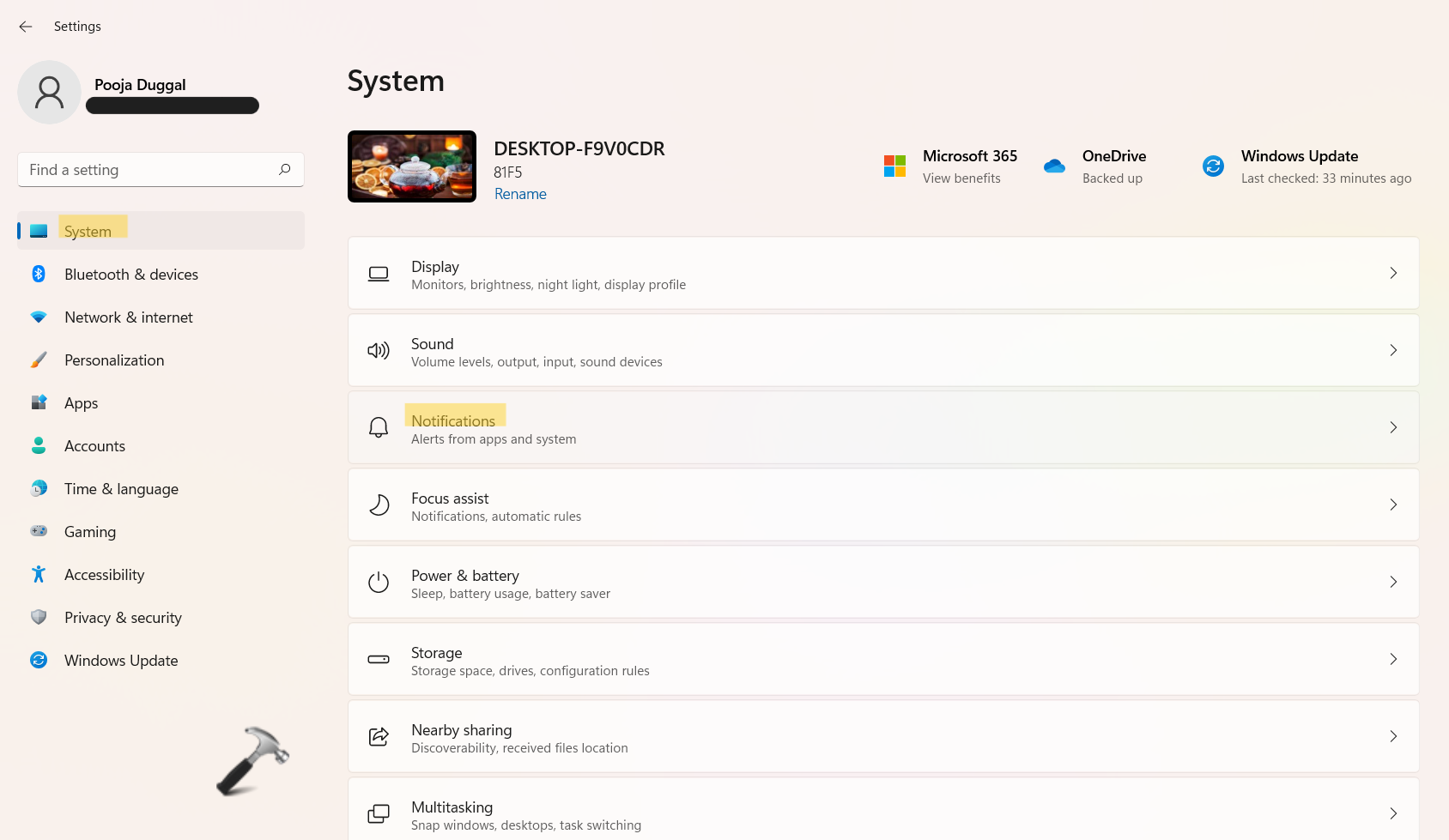Open Microsoft 365 via its logo icon
1449x840 pixels.
[x=894, y=166]
